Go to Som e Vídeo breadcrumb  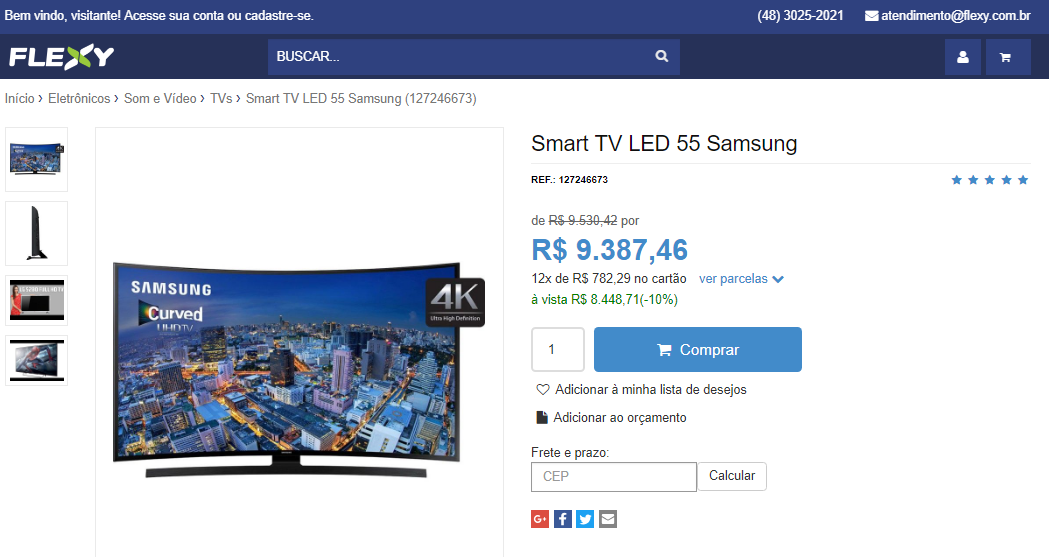160,98
